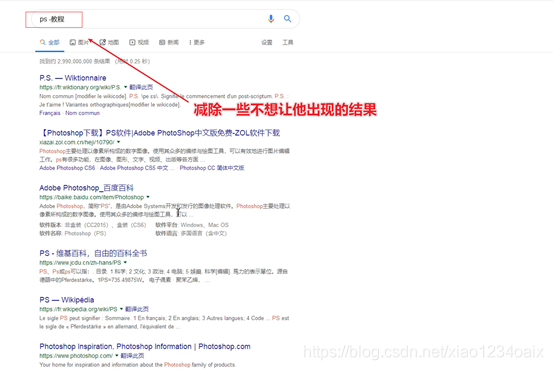Click the blue magnifier search button
The height and width of the screenshot is (370, 553).
point(287,19)
